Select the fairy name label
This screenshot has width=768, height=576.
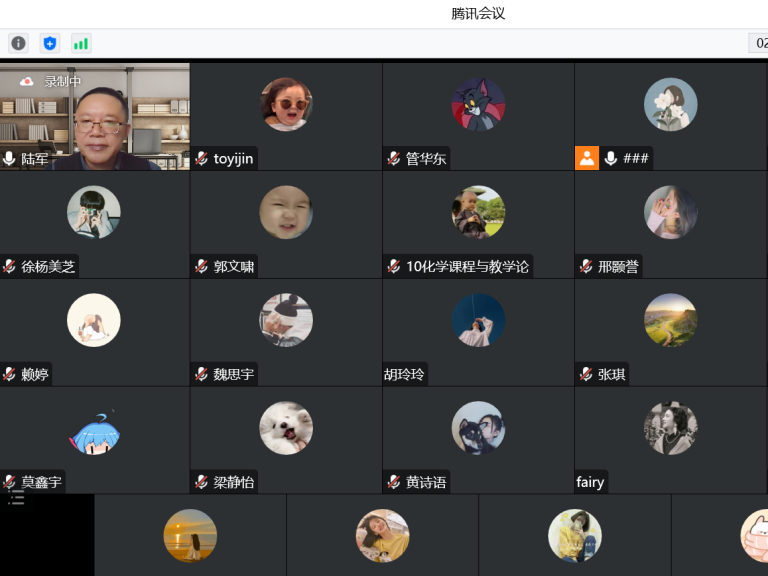590,482
